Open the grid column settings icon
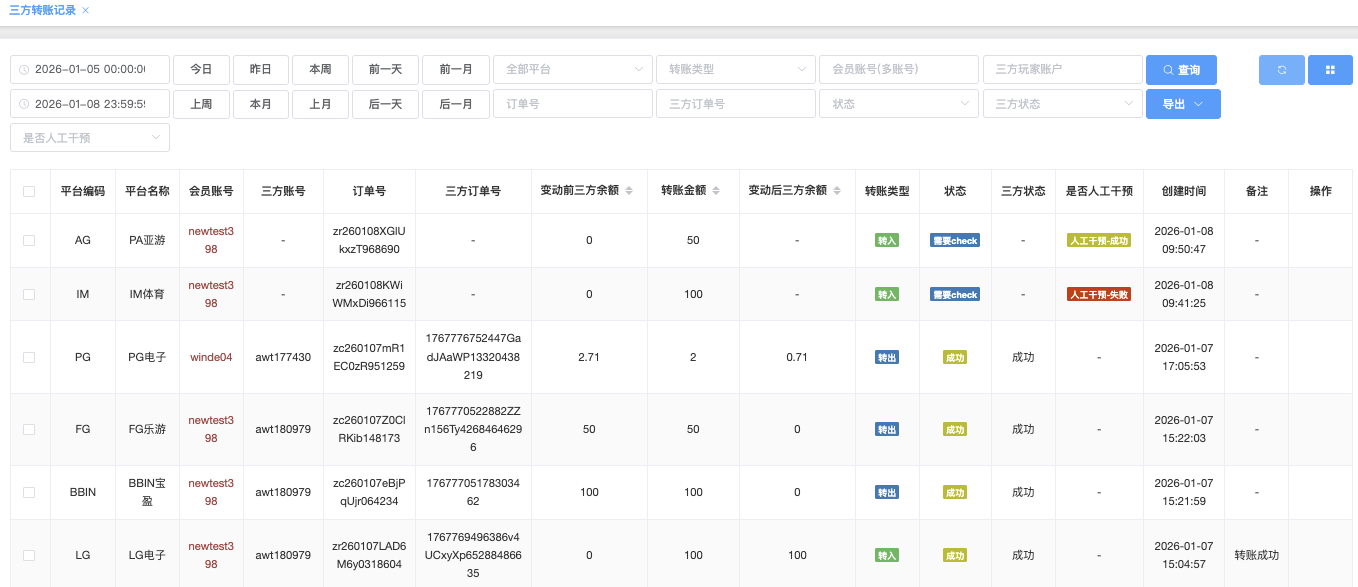The height and width of the screenshot is (587, 1358). click(1330, 70)
